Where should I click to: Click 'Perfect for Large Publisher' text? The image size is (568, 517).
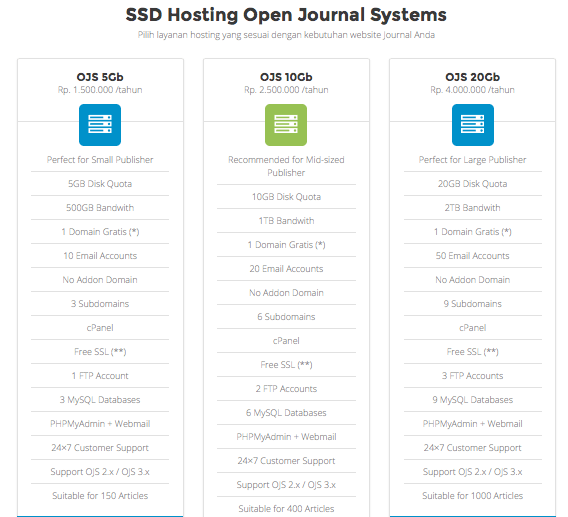pyautogui.click(x=473, y=160)
